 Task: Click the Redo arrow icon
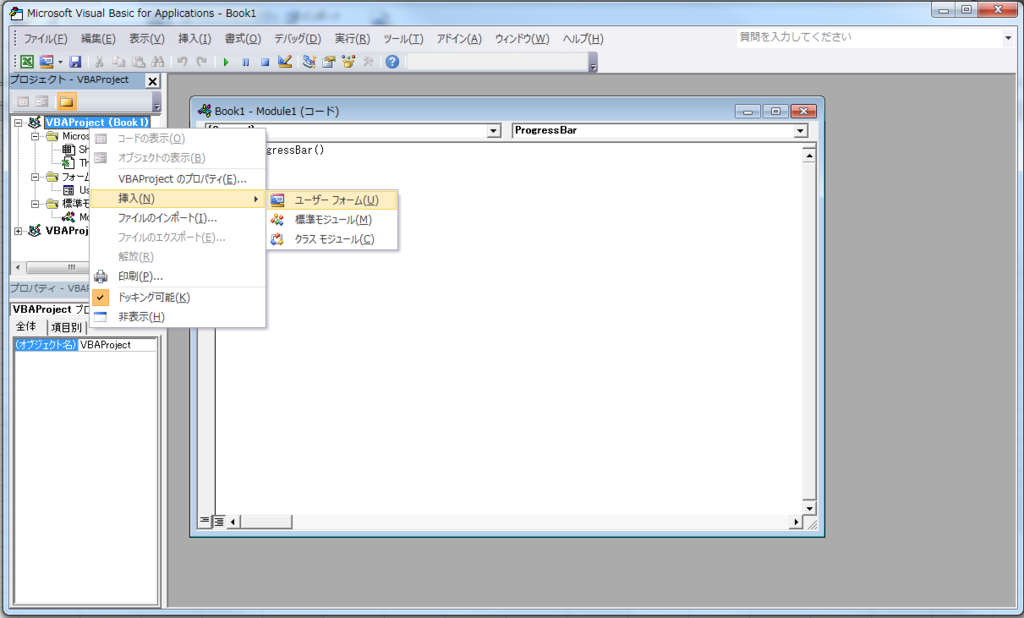(202, 62)
